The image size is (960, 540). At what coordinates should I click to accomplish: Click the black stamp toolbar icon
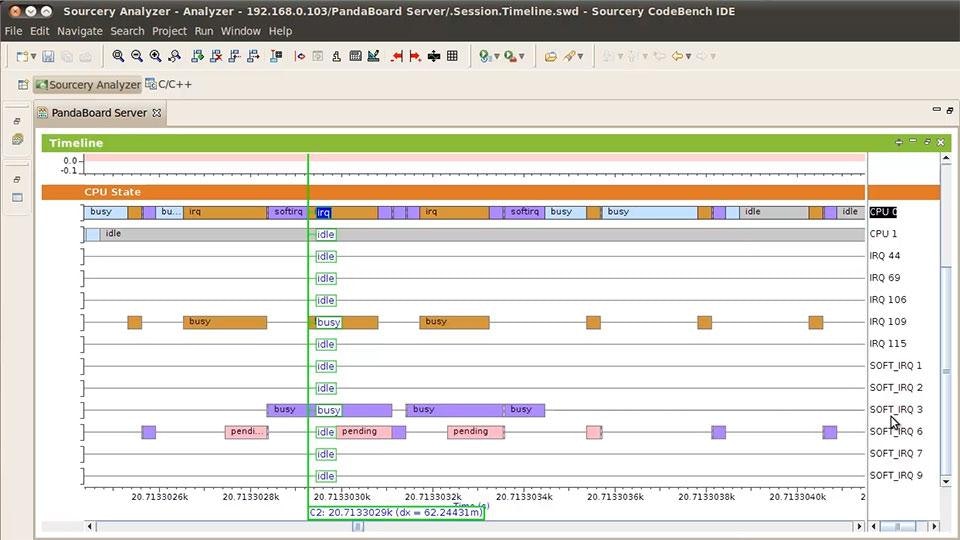point(336,56)
